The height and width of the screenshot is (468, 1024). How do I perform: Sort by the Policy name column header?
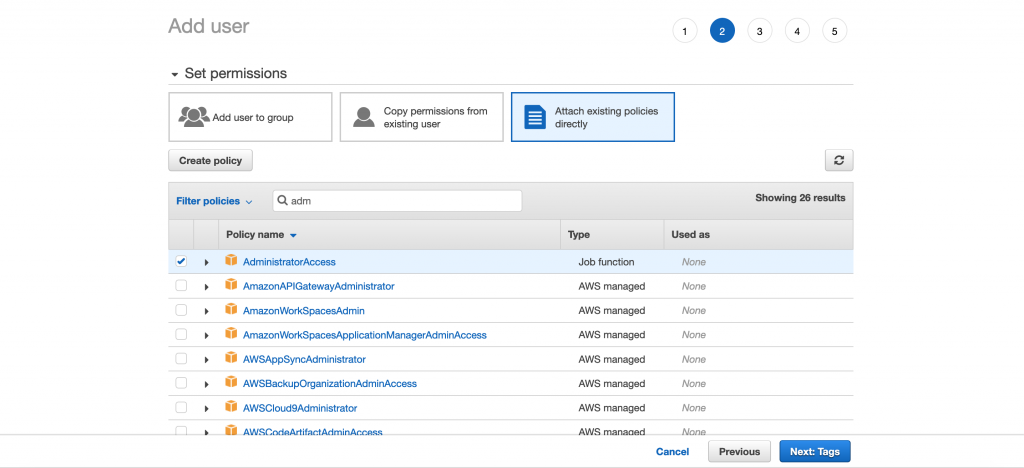point(261,234)
